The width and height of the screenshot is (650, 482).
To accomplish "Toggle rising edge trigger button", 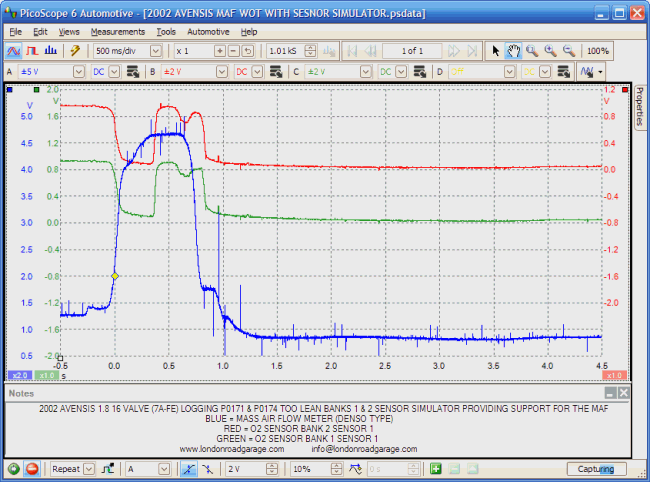I will [x=190, y=468].
